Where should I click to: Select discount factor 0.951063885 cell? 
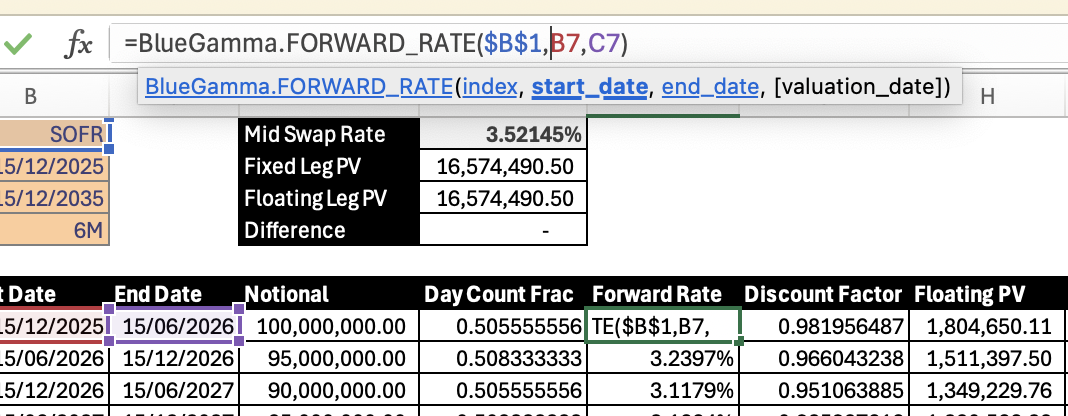(824, 390)
